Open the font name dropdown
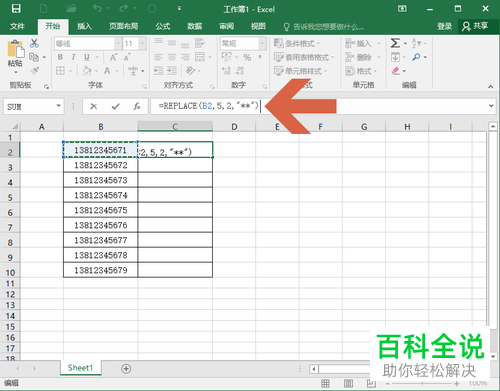Screen dimensions: 500x391 point(118,43)
